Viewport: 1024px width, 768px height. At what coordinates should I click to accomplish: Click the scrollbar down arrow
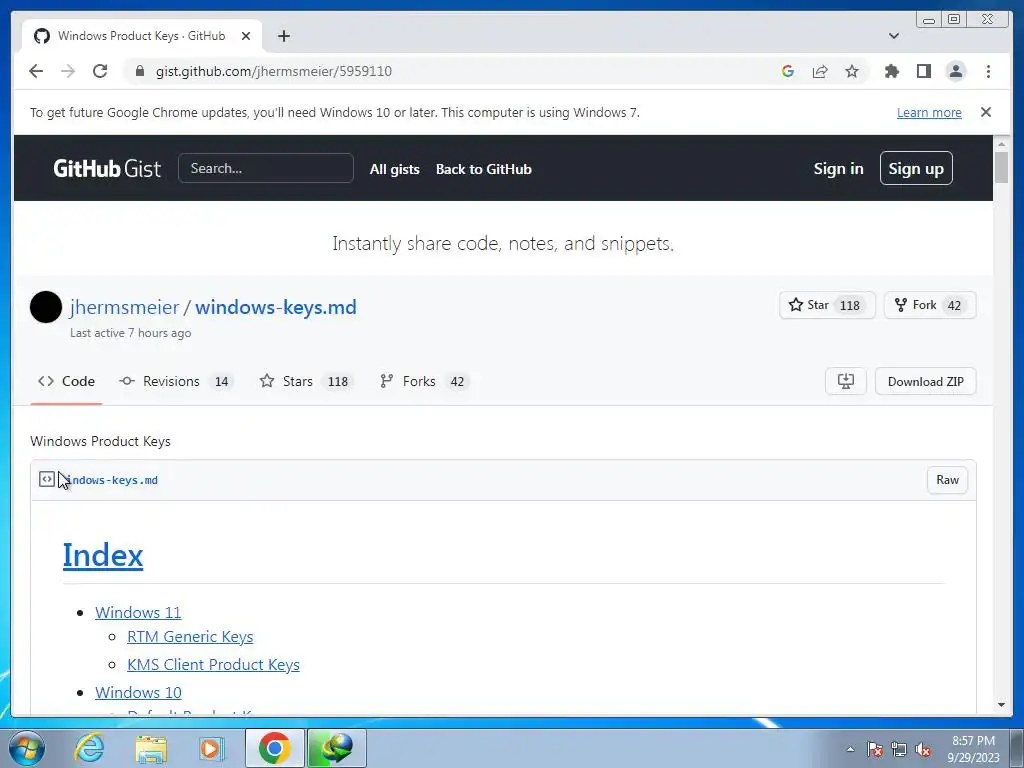1002,705
